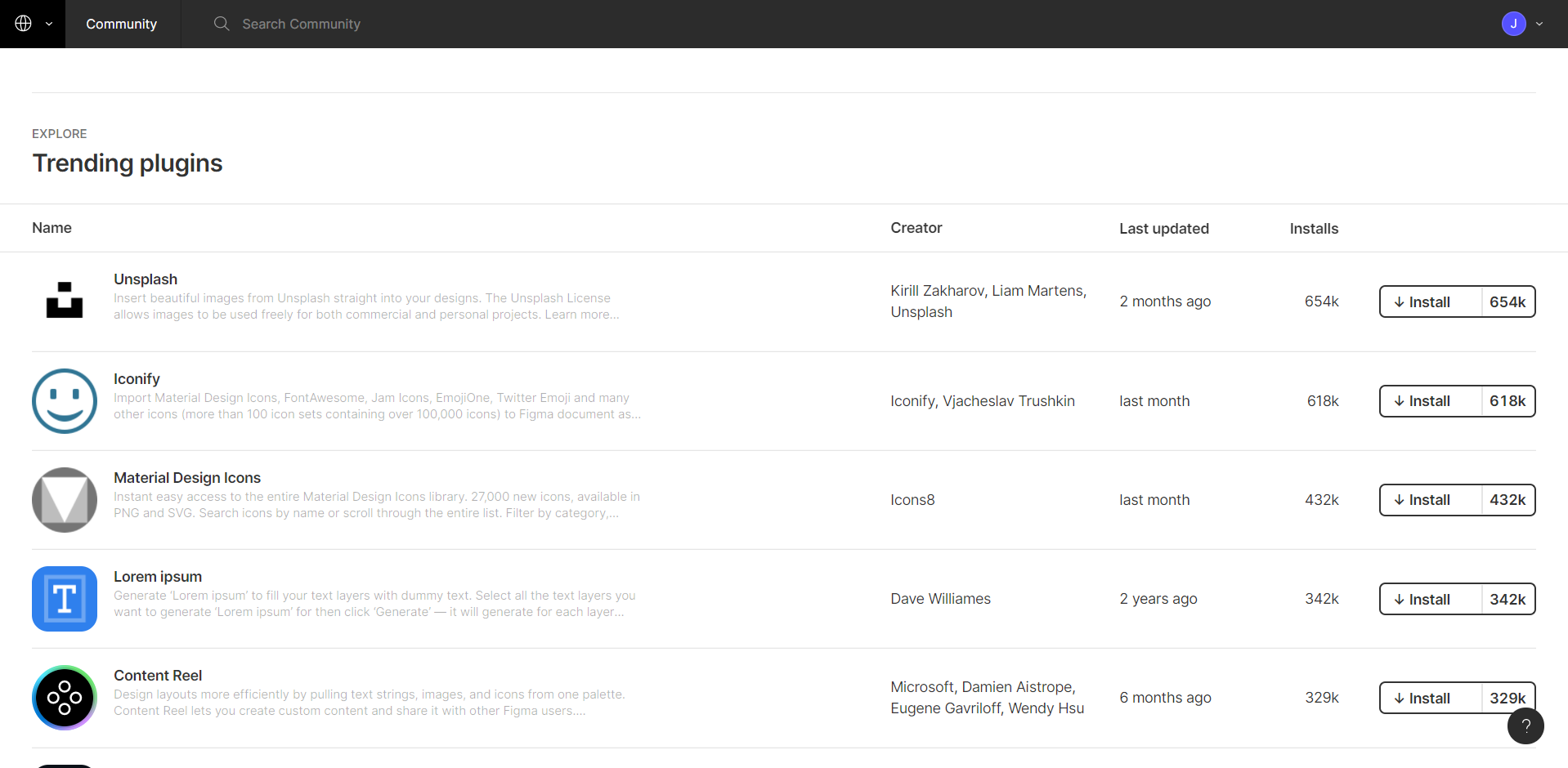
Task: Expand the chevron next to the globe icon
Action: pyautogui.click(x=49, y=24)
